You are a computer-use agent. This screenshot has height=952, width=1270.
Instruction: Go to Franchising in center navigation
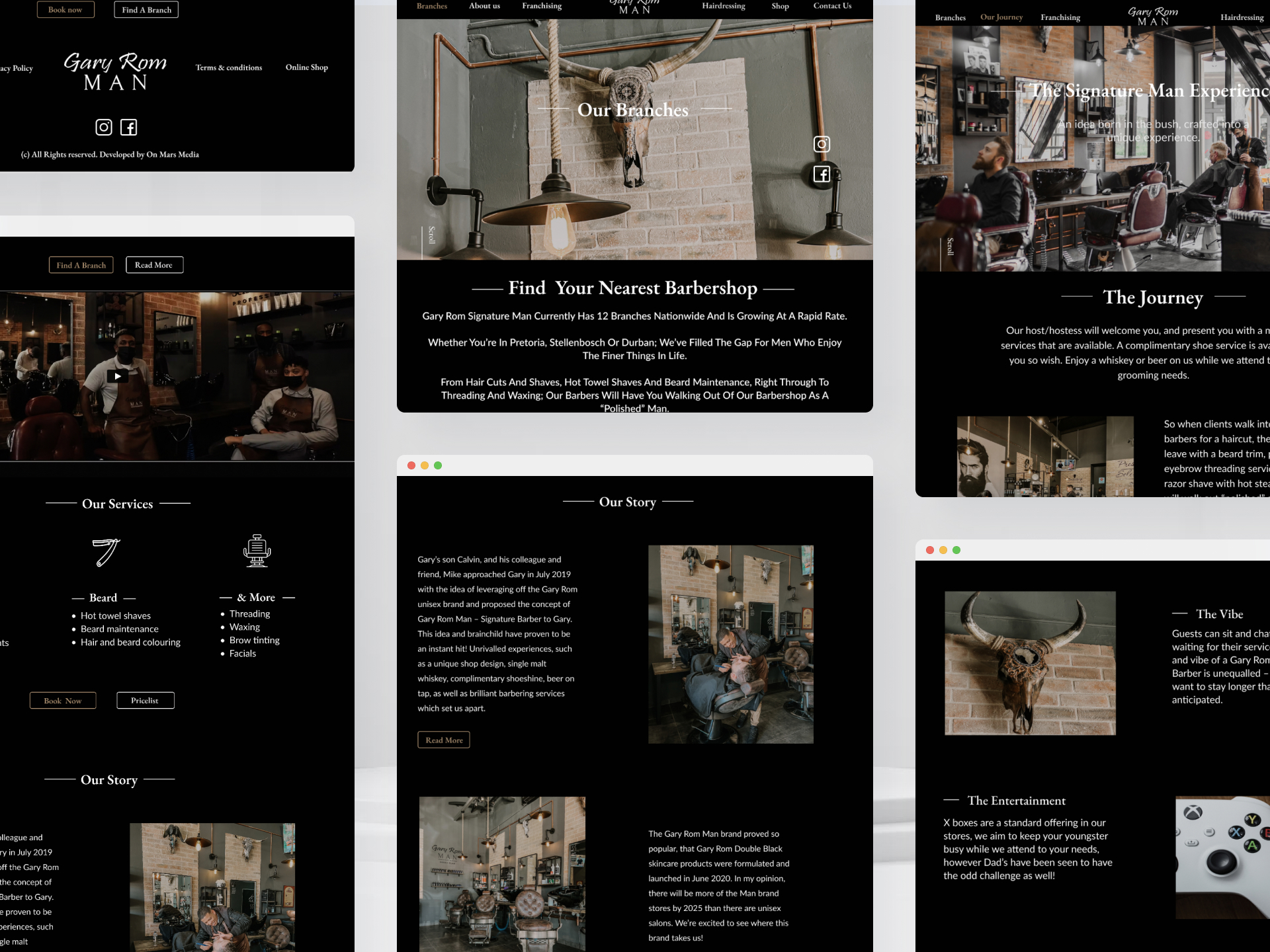coord(542,6)
